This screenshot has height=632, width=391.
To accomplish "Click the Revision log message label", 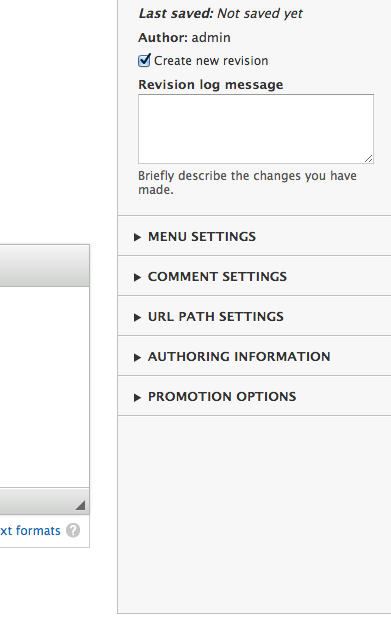I will 211,85.
